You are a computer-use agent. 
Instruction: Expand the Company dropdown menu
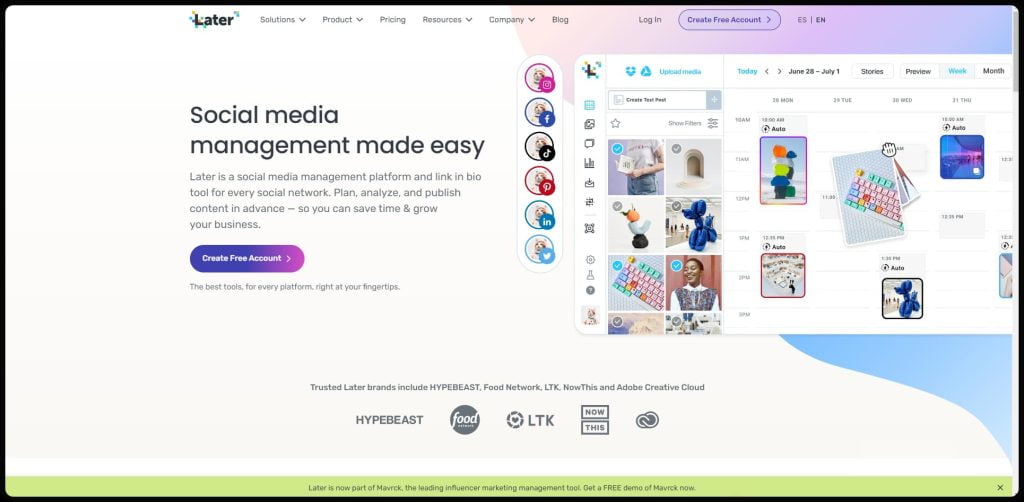point(512,20)
